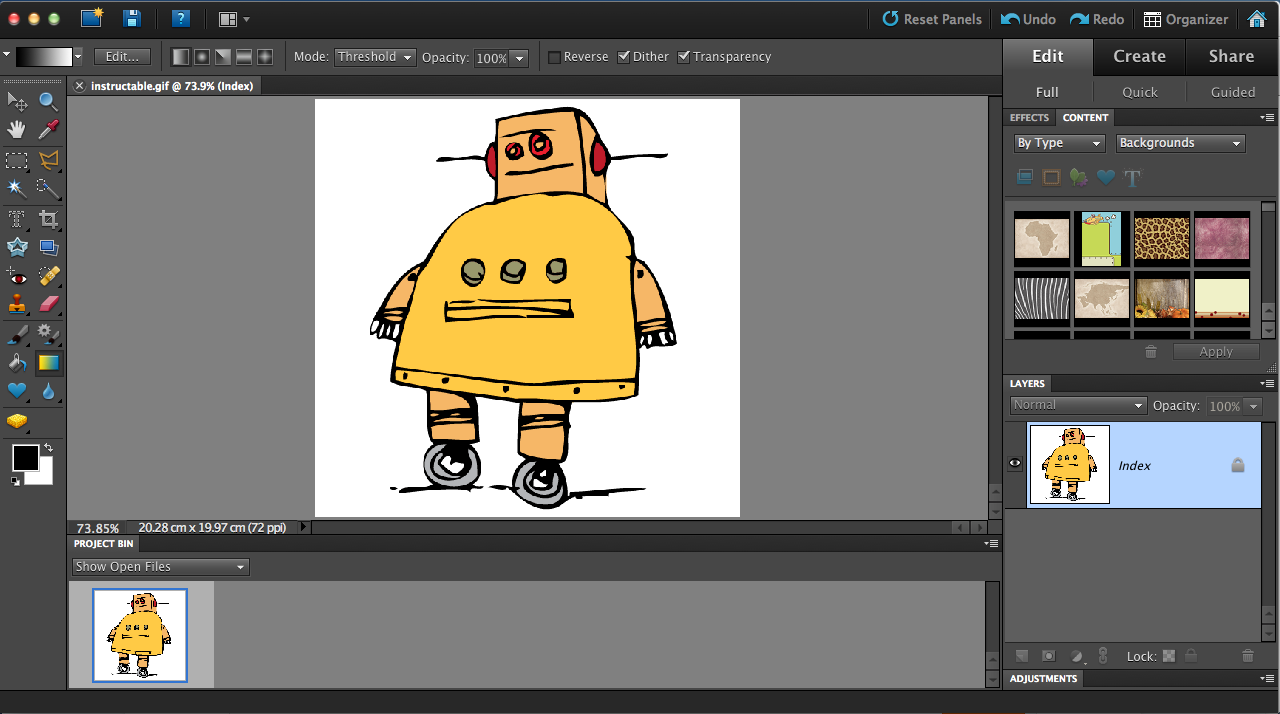Choose the linear gradient style button
This screenshot has width=1280, height=714.
[180, 57]
